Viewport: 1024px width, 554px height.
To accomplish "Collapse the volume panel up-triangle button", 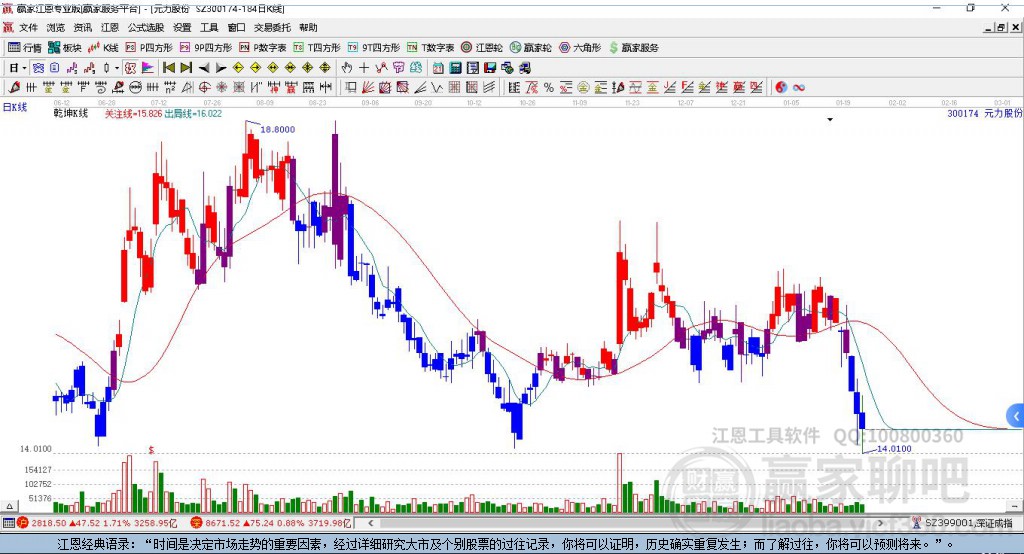I will tap(9, 506).
